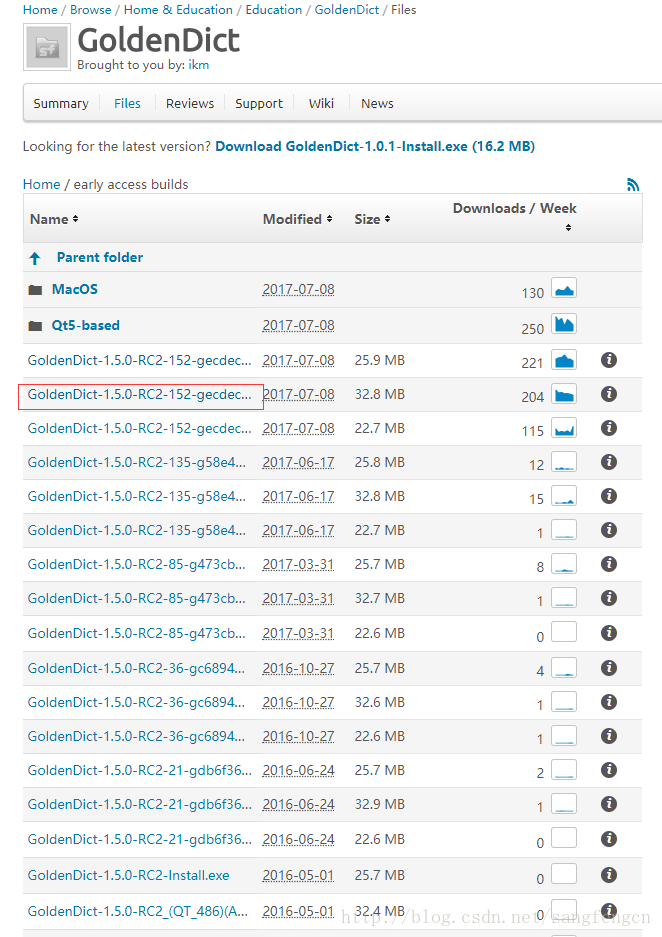Click the RSS feed icon

pos(633,185)
